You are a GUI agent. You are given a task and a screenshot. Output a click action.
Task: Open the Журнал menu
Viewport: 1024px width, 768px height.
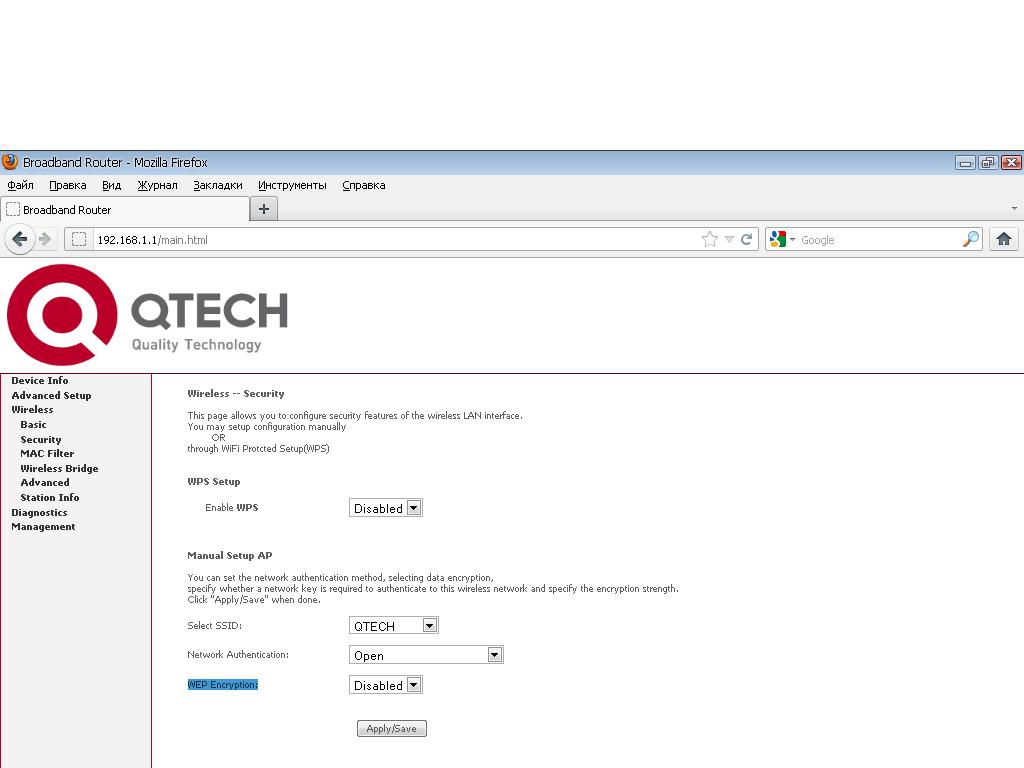[157, 185]
